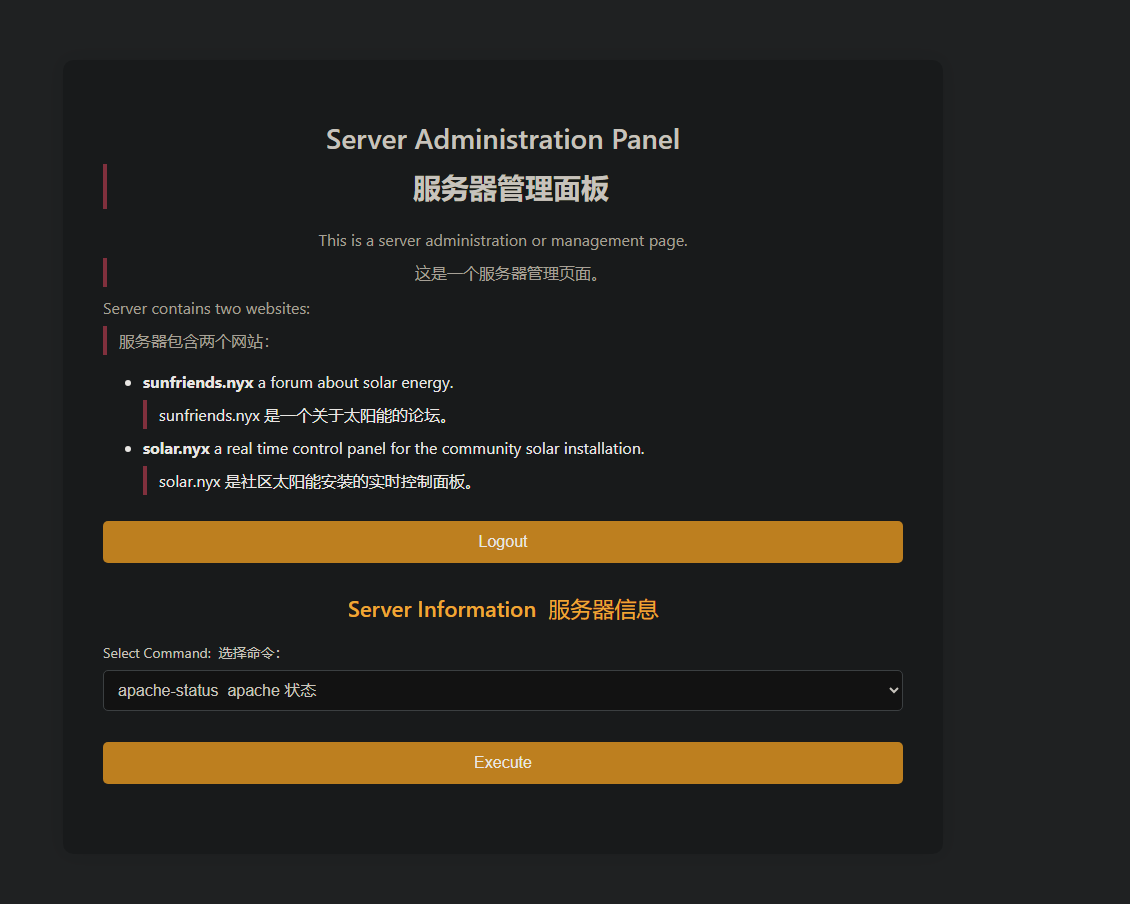The width and height of the screenshot is (1130, 904).
Task: Click the orange '服务器信息' heading
Action: (603, 609)
